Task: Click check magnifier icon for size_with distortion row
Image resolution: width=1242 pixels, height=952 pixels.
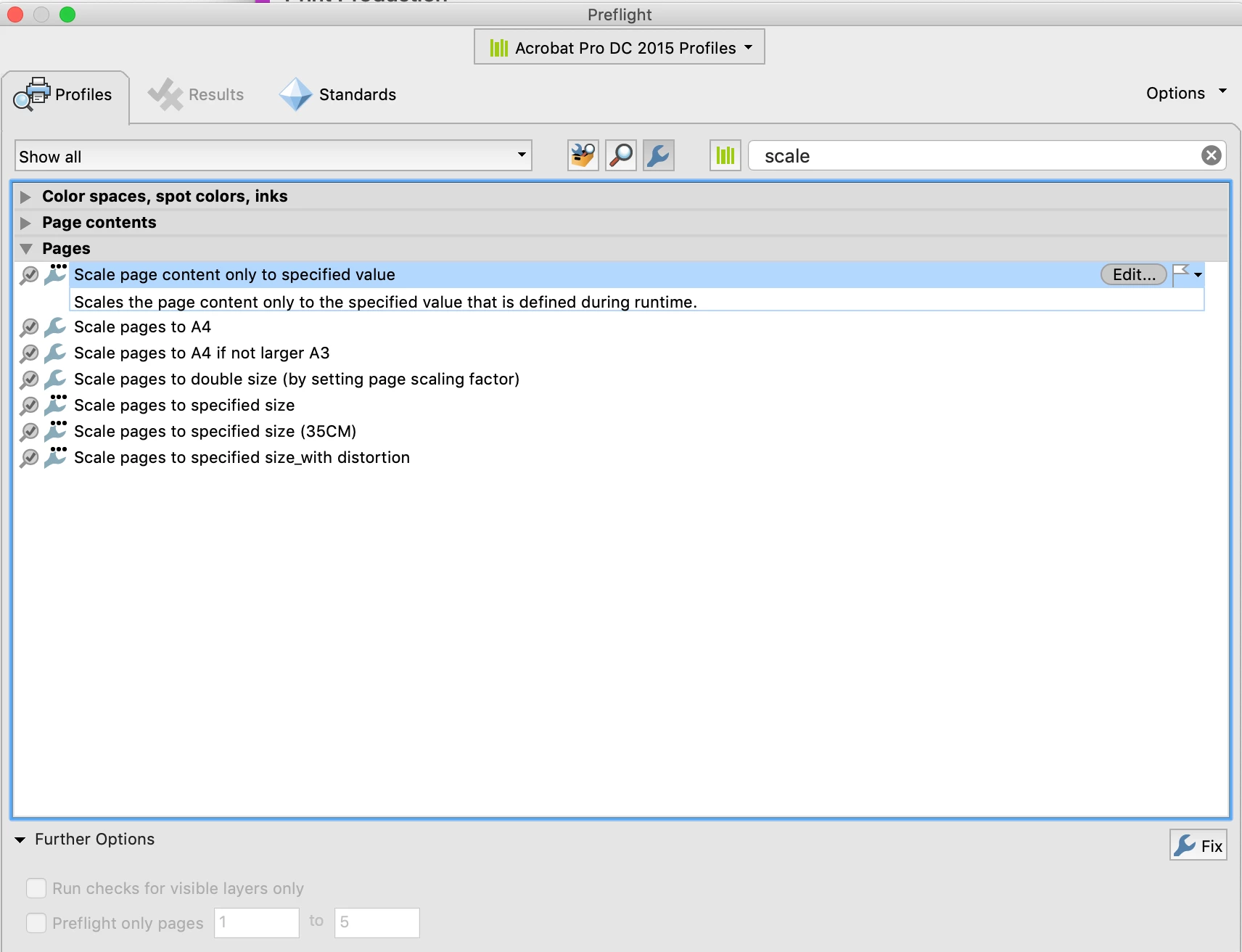Action: click(x=29, y=459)
